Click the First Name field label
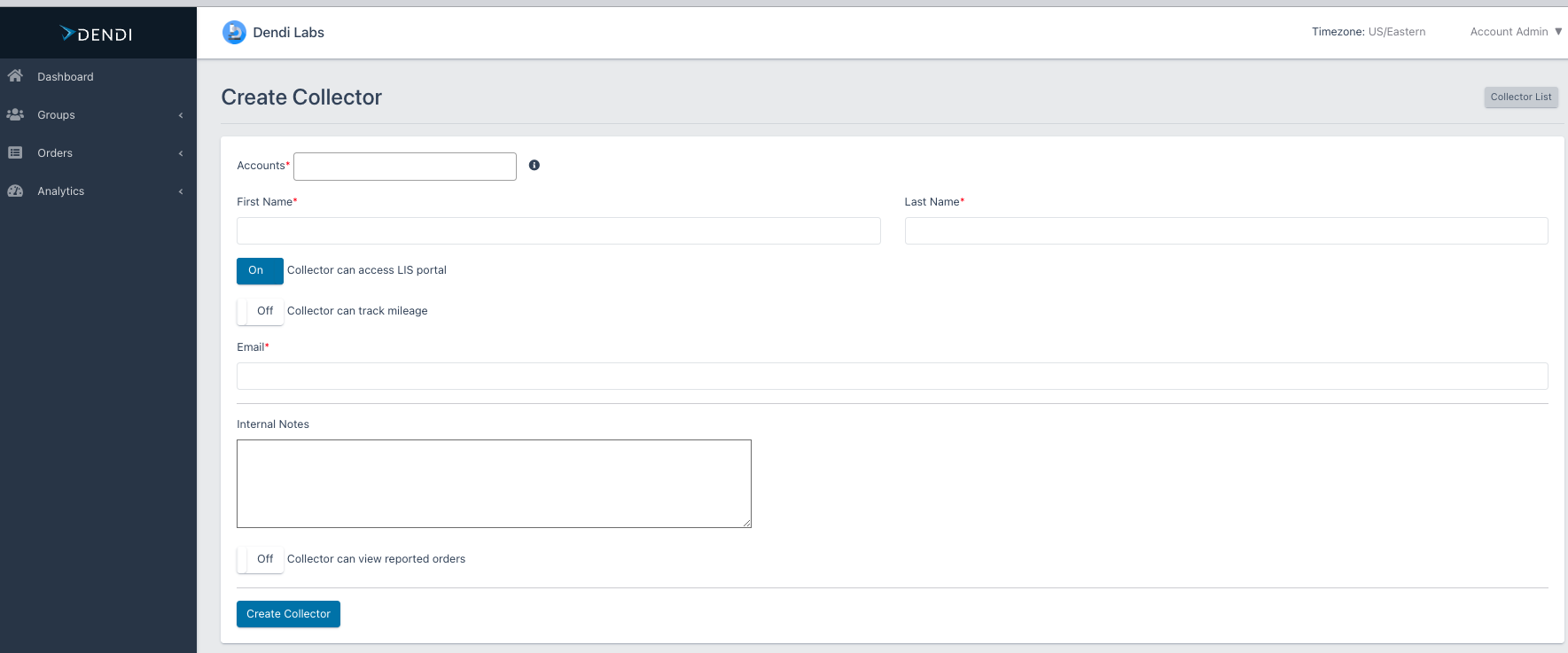 (267, 202)
